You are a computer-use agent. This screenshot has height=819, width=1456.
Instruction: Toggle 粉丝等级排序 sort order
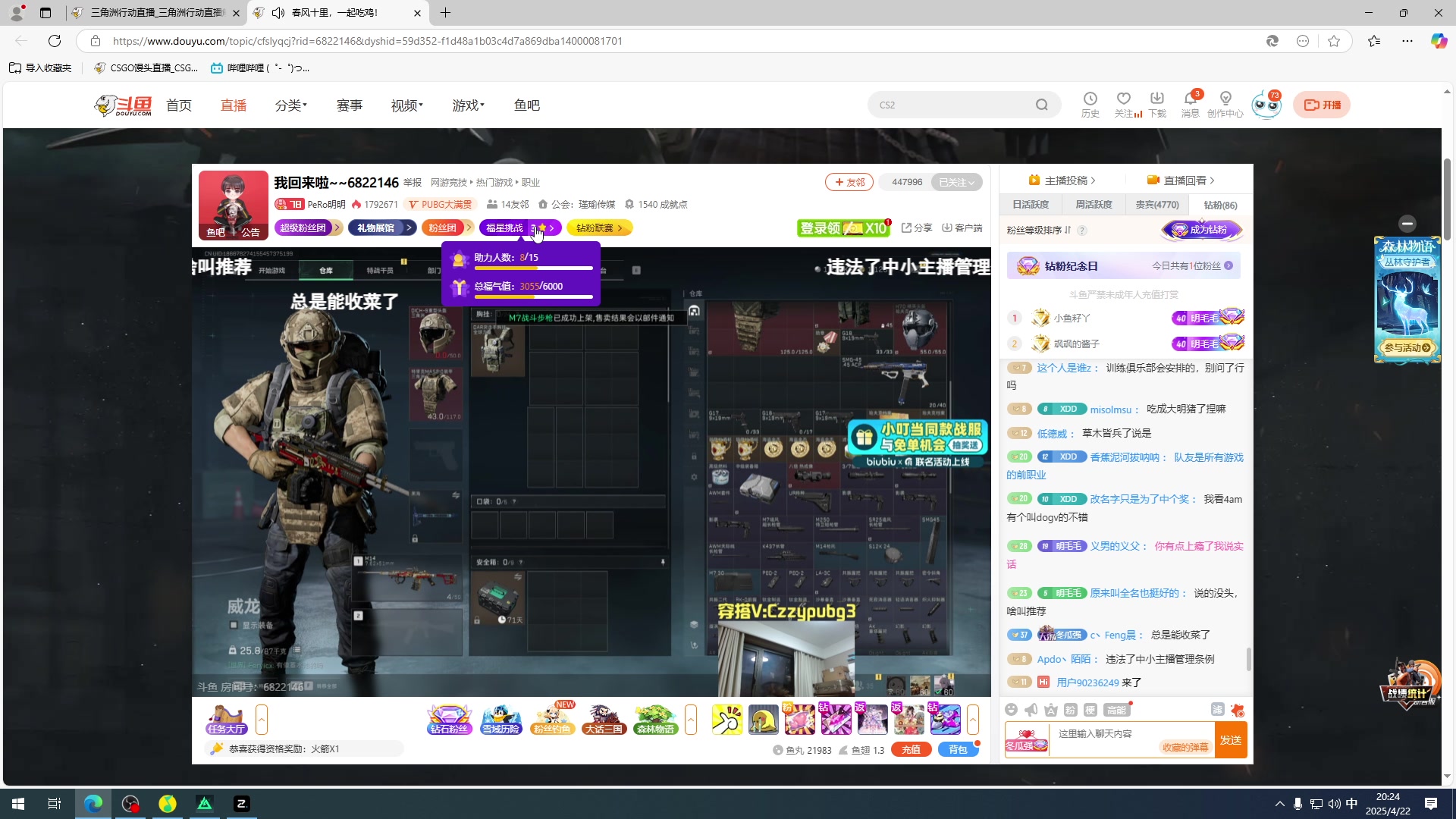1039,230
